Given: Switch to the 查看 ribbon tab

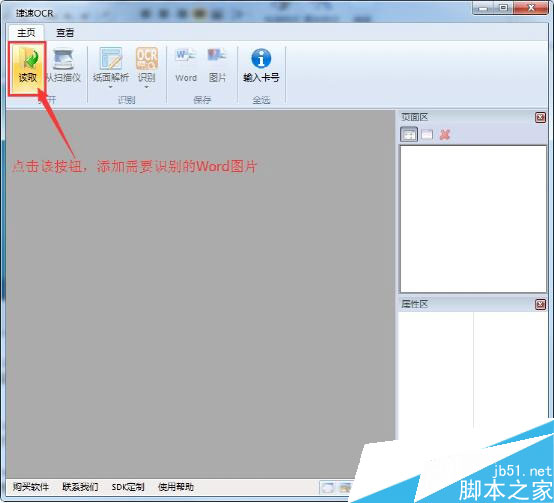Looking at the screenshot, I should [x=65, y=33].
